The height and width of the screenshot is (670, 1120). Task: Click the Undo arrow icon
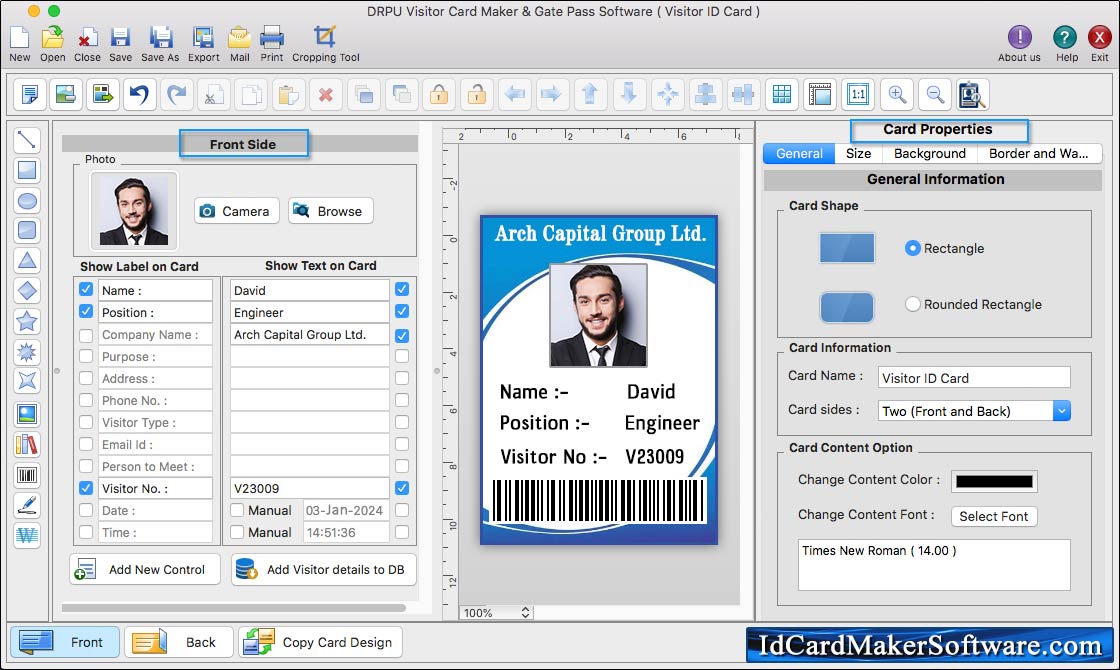click(139, 94)
